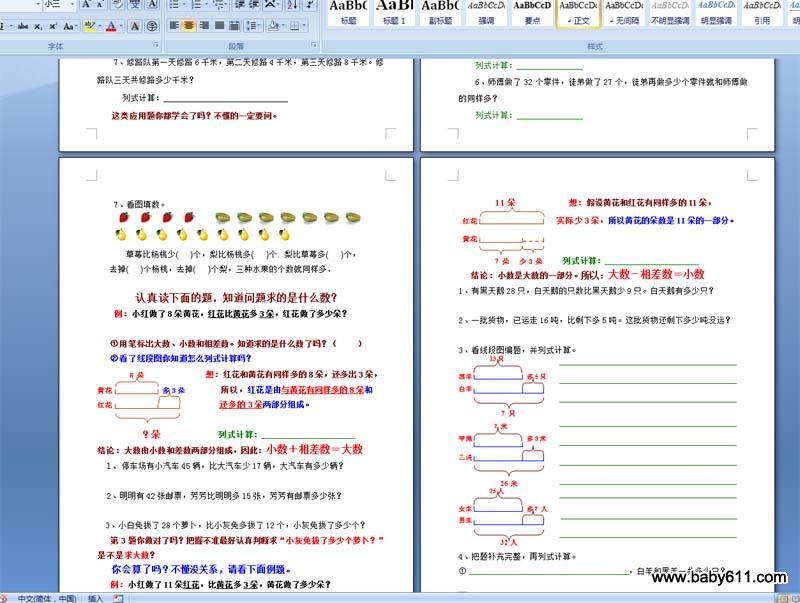Align text right
This screenshot has height=603, width=800.
[x=204, y=26]
